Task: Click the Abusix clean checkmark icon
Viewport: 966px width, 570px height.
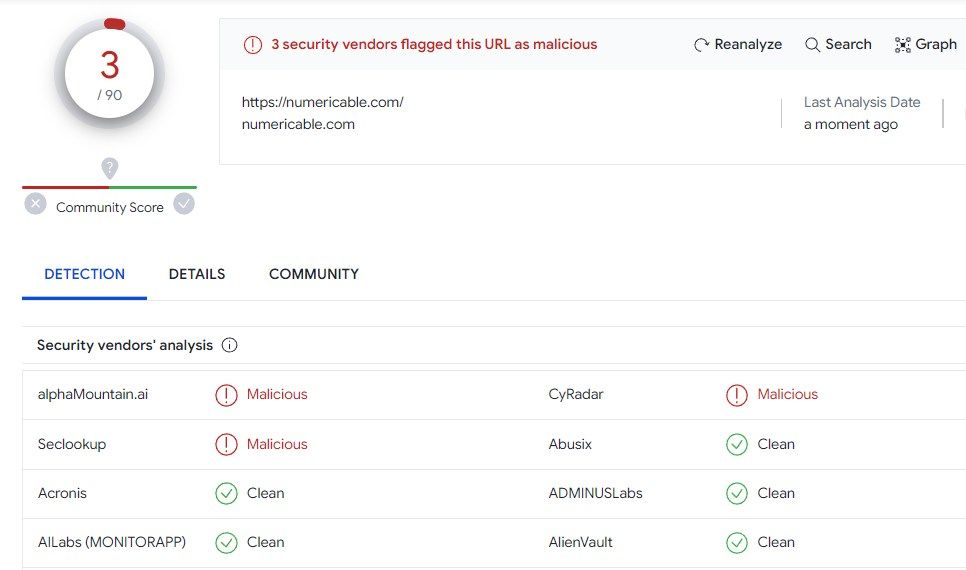Action: 737,444
